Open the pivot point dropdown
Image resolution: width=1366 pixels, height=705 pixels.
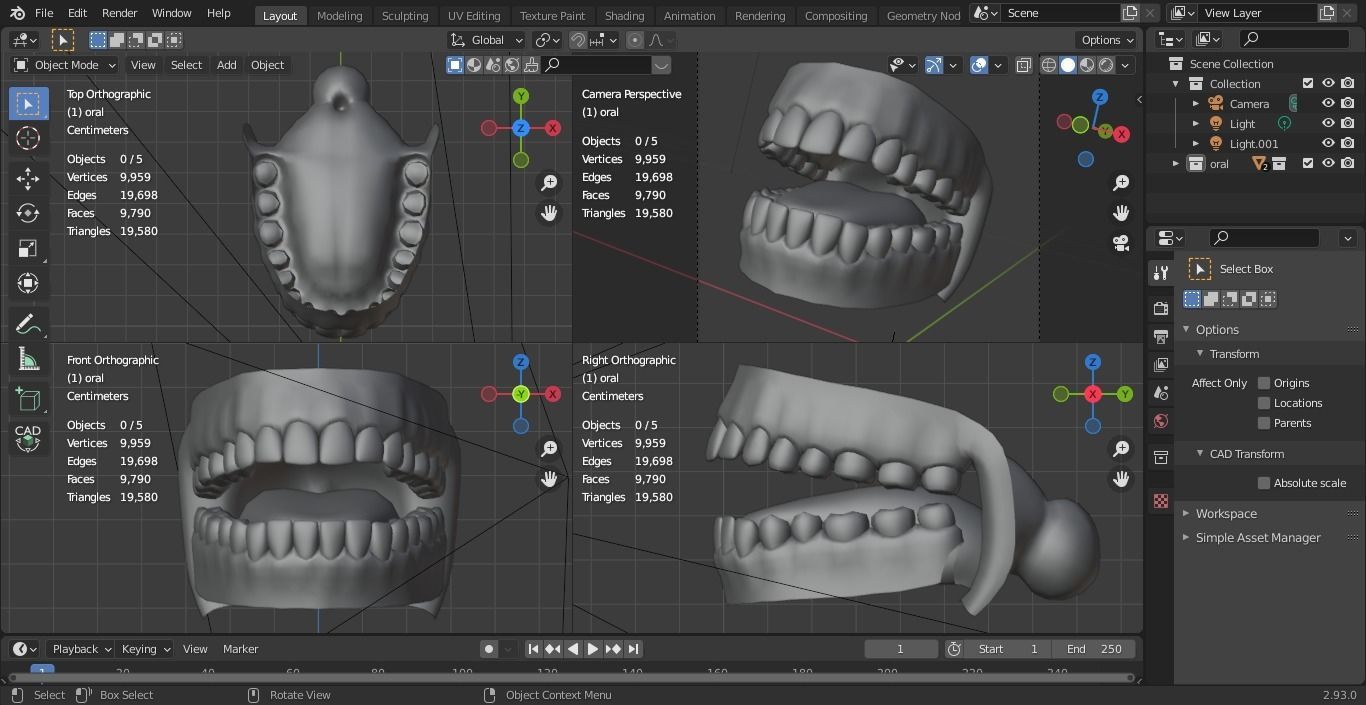click(x=549, y=40)
